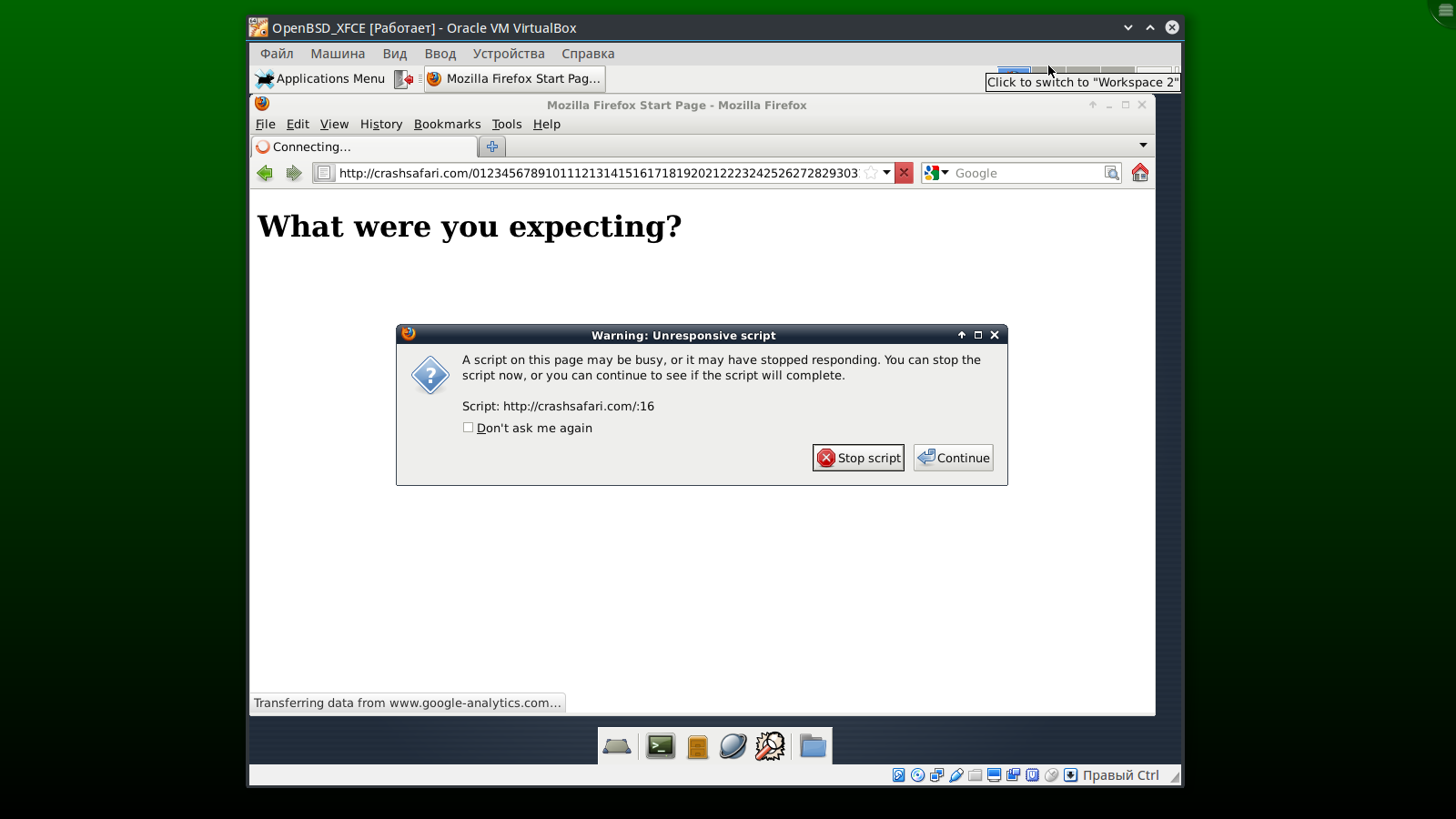
Task: Select the Connecting... browser tab
Action: click(x=364, y=147)
